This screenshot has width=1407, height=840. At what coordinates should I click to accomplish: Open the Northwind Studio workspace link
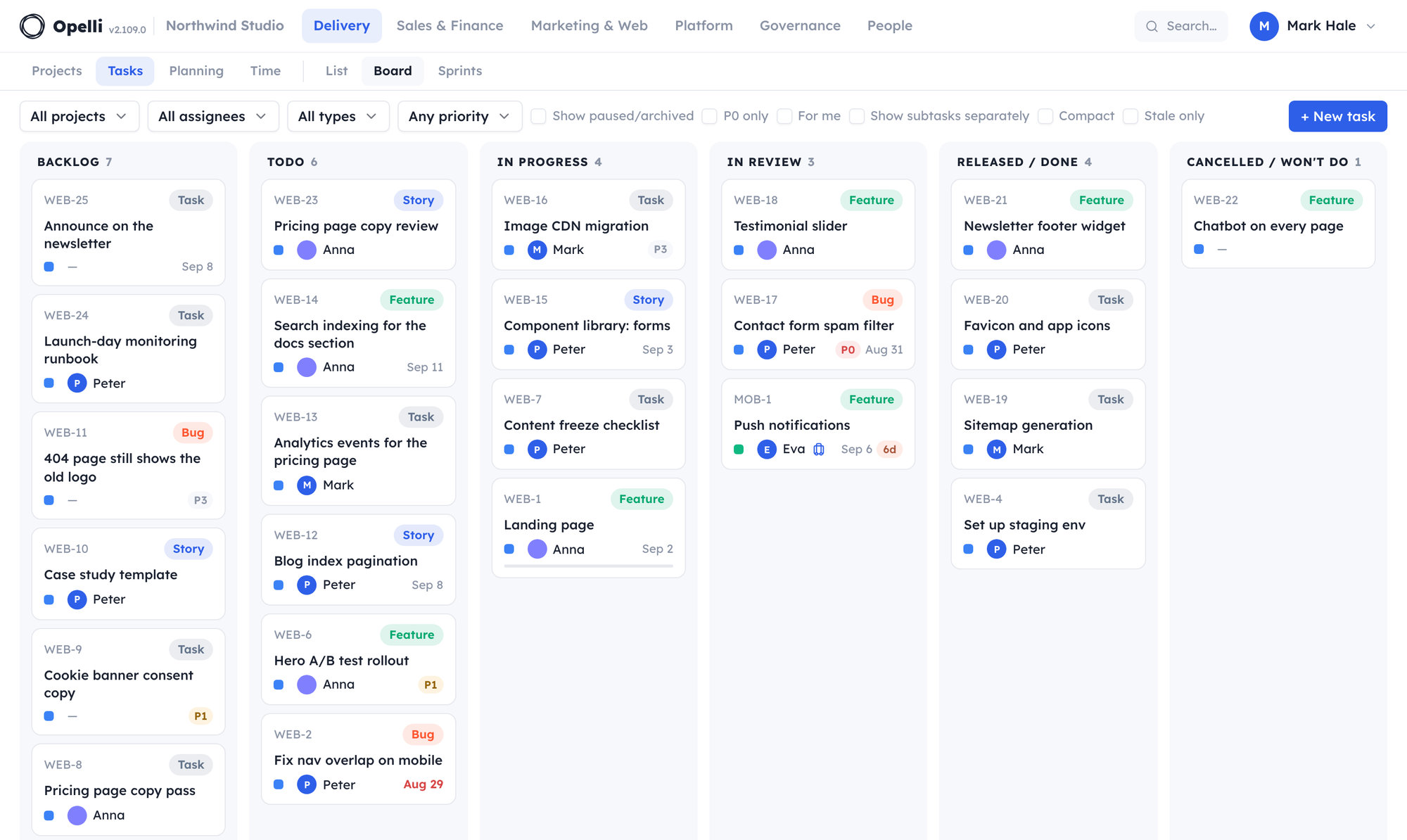click(x=225, y=26)
